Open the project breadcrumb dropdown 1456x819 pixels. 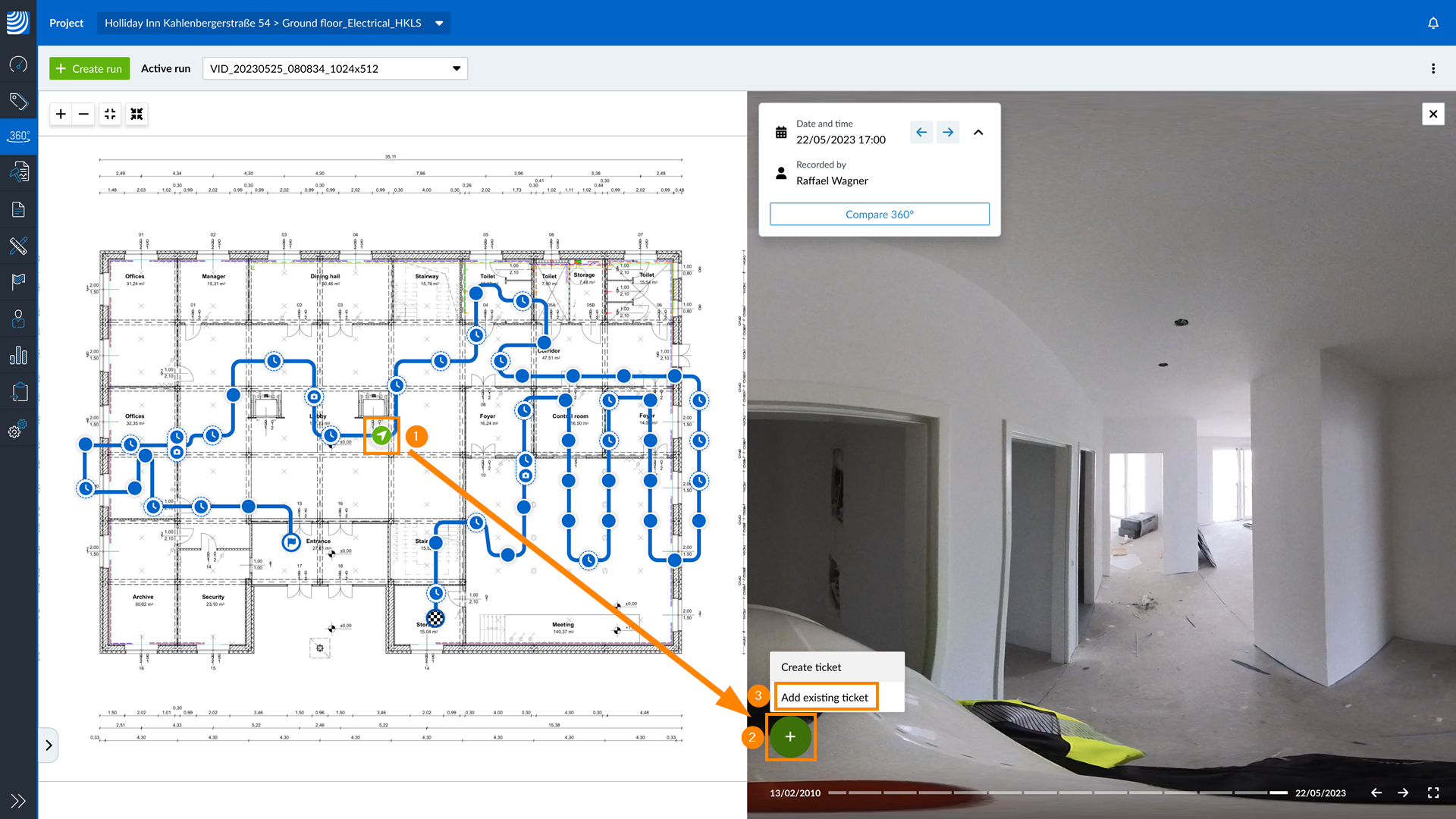439,23
